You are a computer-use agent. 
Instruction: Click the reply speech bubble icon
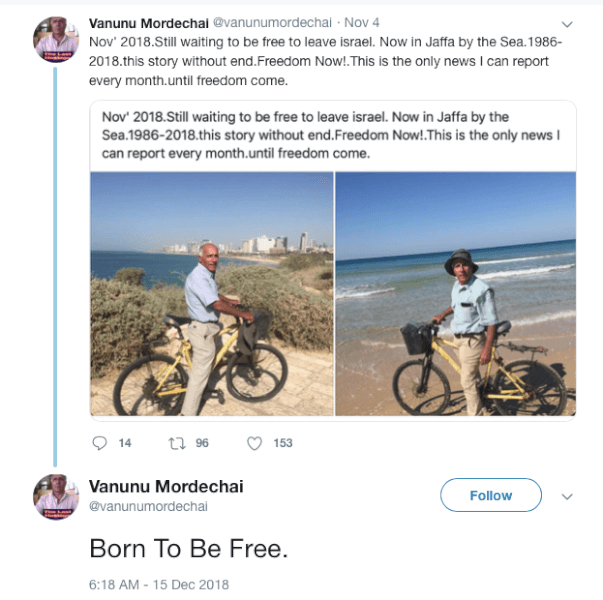coord(99,443)
